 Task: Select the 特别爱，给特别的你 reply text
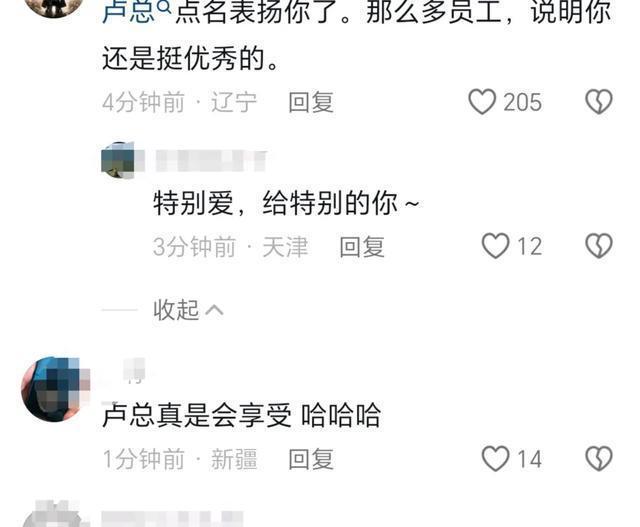click(x=286, y=203)
